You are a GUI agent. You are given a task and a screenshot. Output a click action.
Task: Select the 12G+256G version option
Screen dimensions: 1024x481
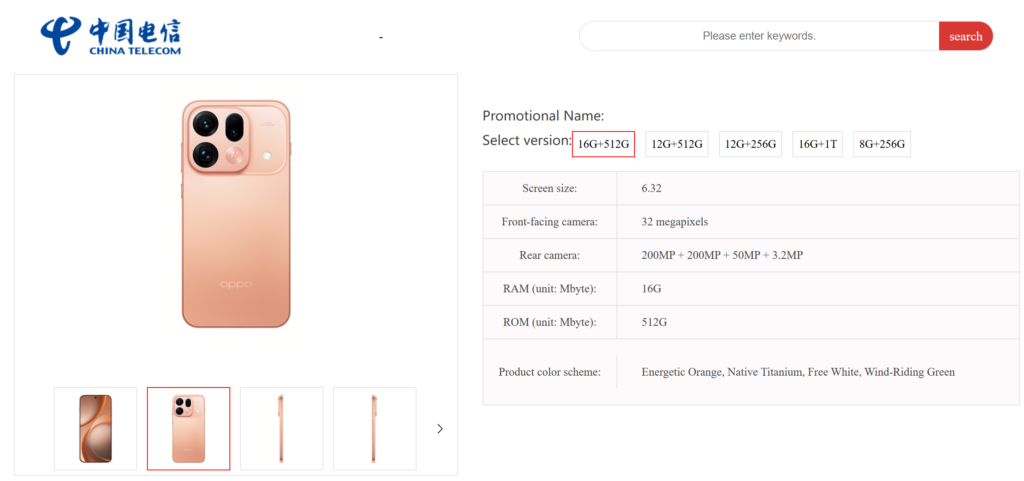pos(751,145)
